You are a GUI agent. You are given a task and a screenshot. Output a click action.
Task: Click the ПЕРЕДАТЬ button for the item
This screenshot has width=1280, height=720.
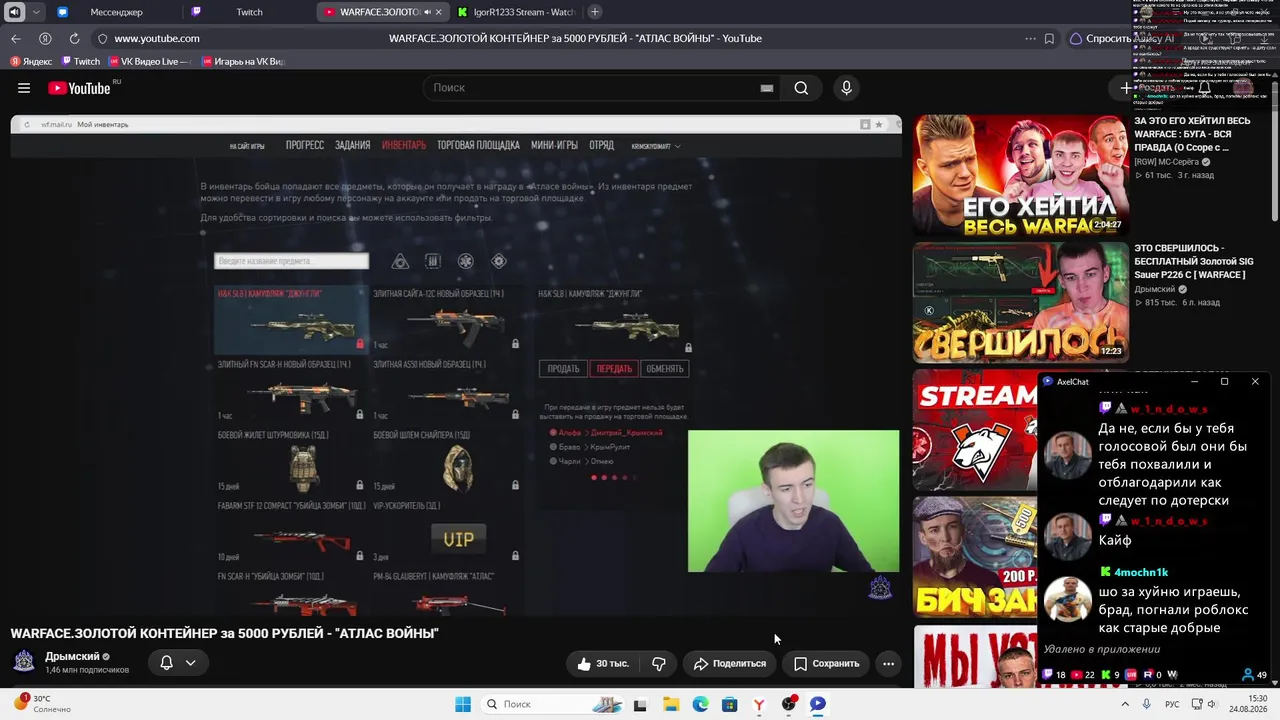coord(614,368)
